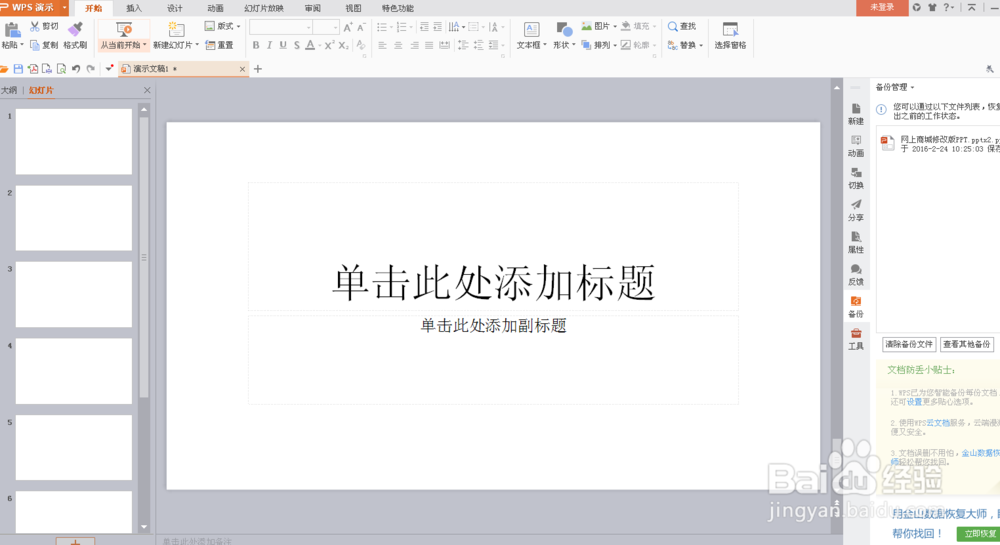Click the Export to PDF icon
Screen dimensions: 1000x545
33,69
